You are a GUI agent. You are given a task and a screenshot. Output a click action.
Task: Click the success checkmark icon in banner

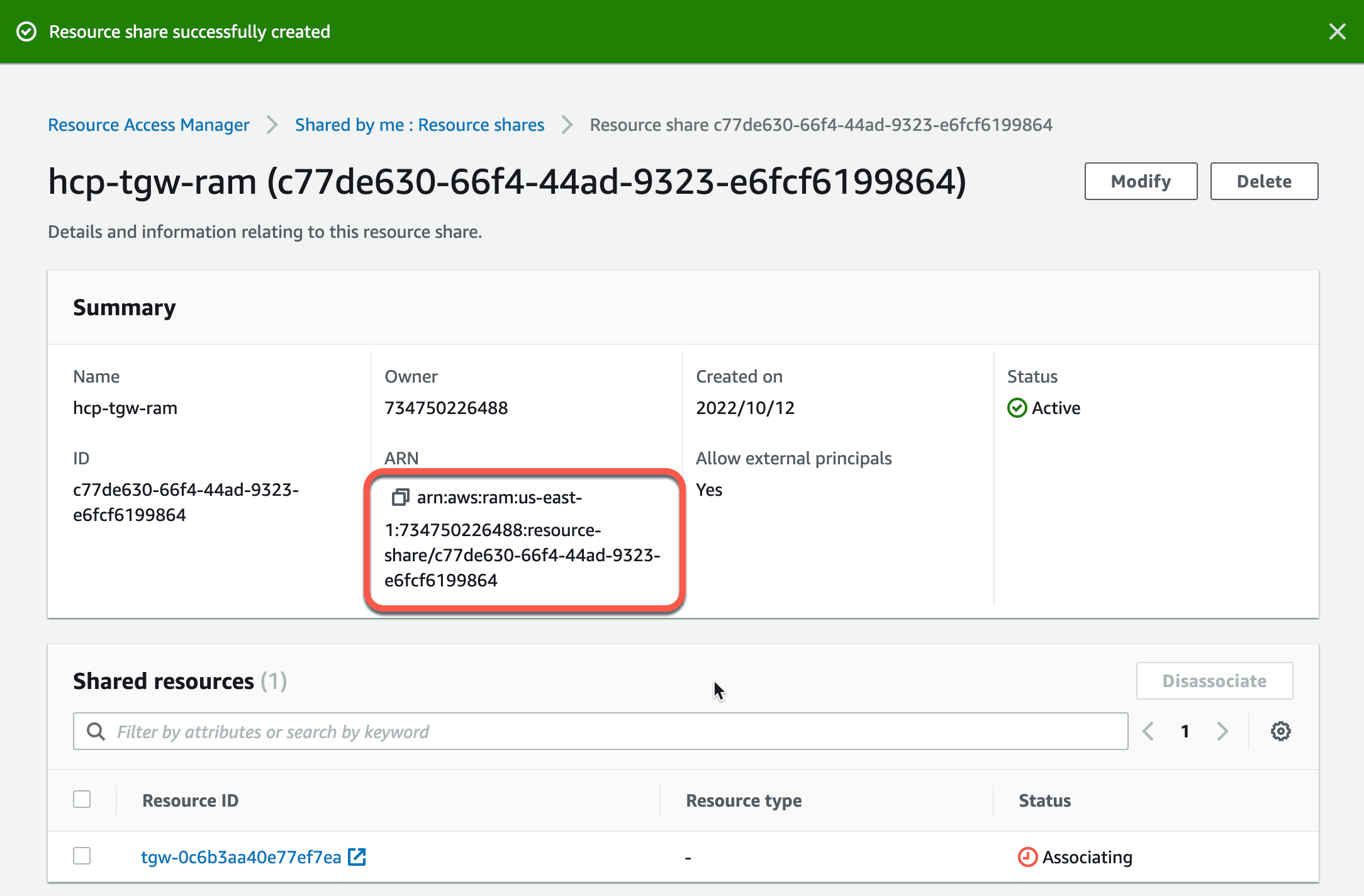26,31
